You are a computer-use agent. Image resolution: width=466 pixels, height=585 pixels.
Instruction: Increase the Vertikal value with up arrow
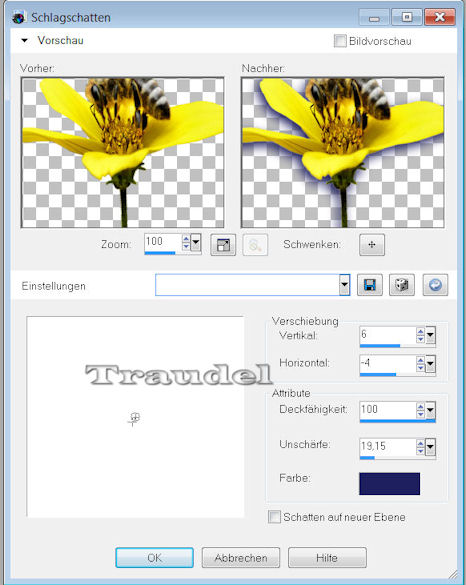click(420, 331)
